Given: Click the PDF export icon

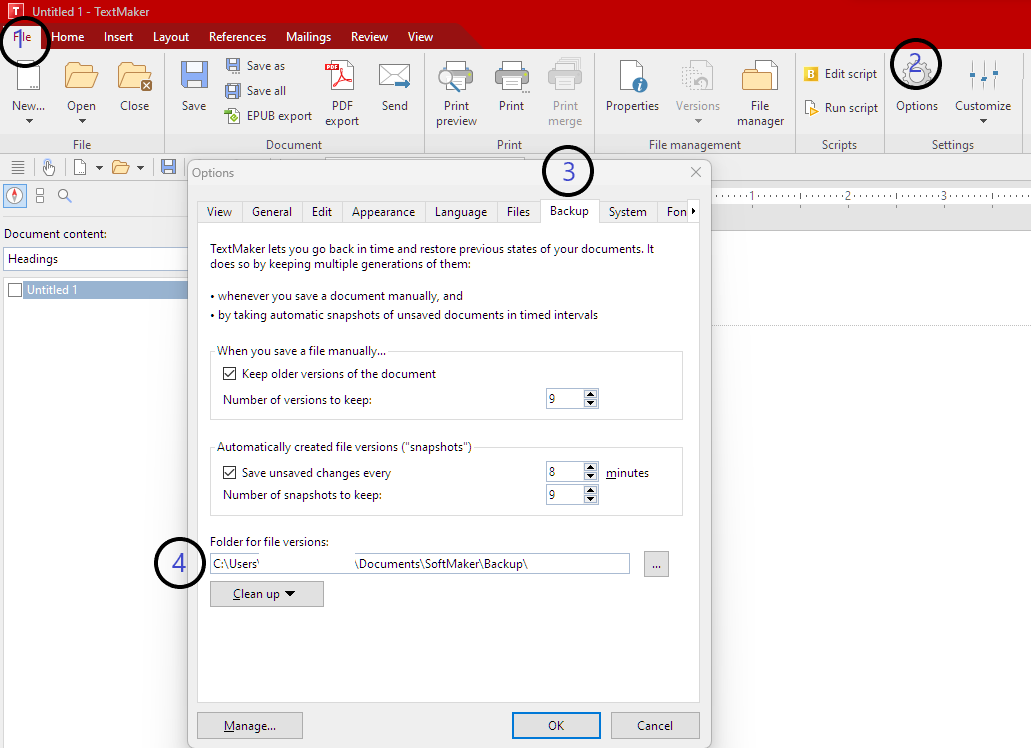Looking at the screenshot, I should tap(341, 79).
